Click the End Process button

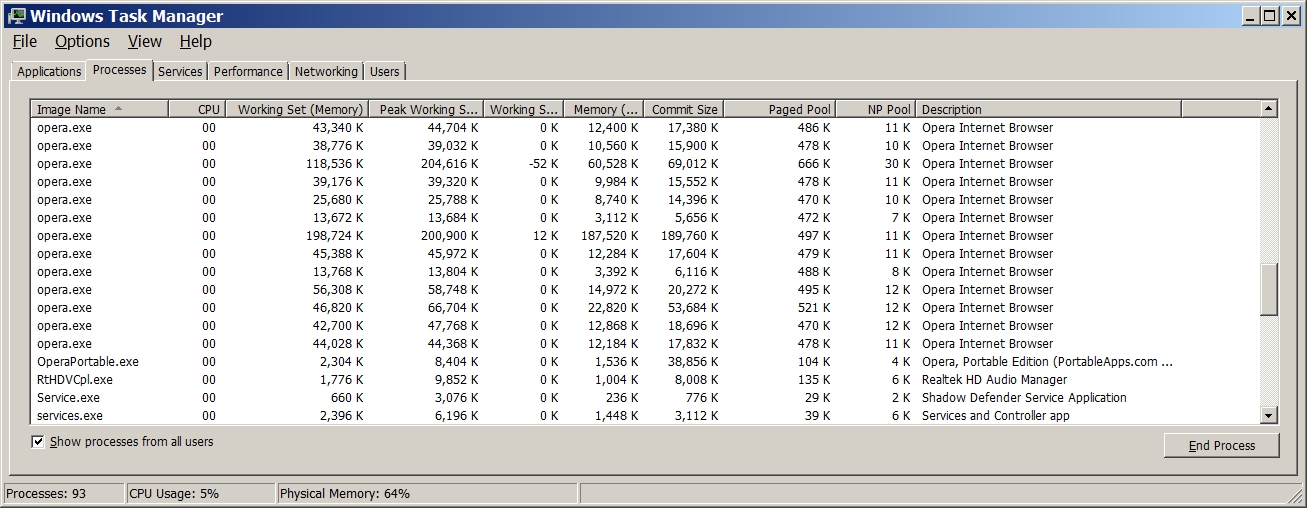(1221, 446)
